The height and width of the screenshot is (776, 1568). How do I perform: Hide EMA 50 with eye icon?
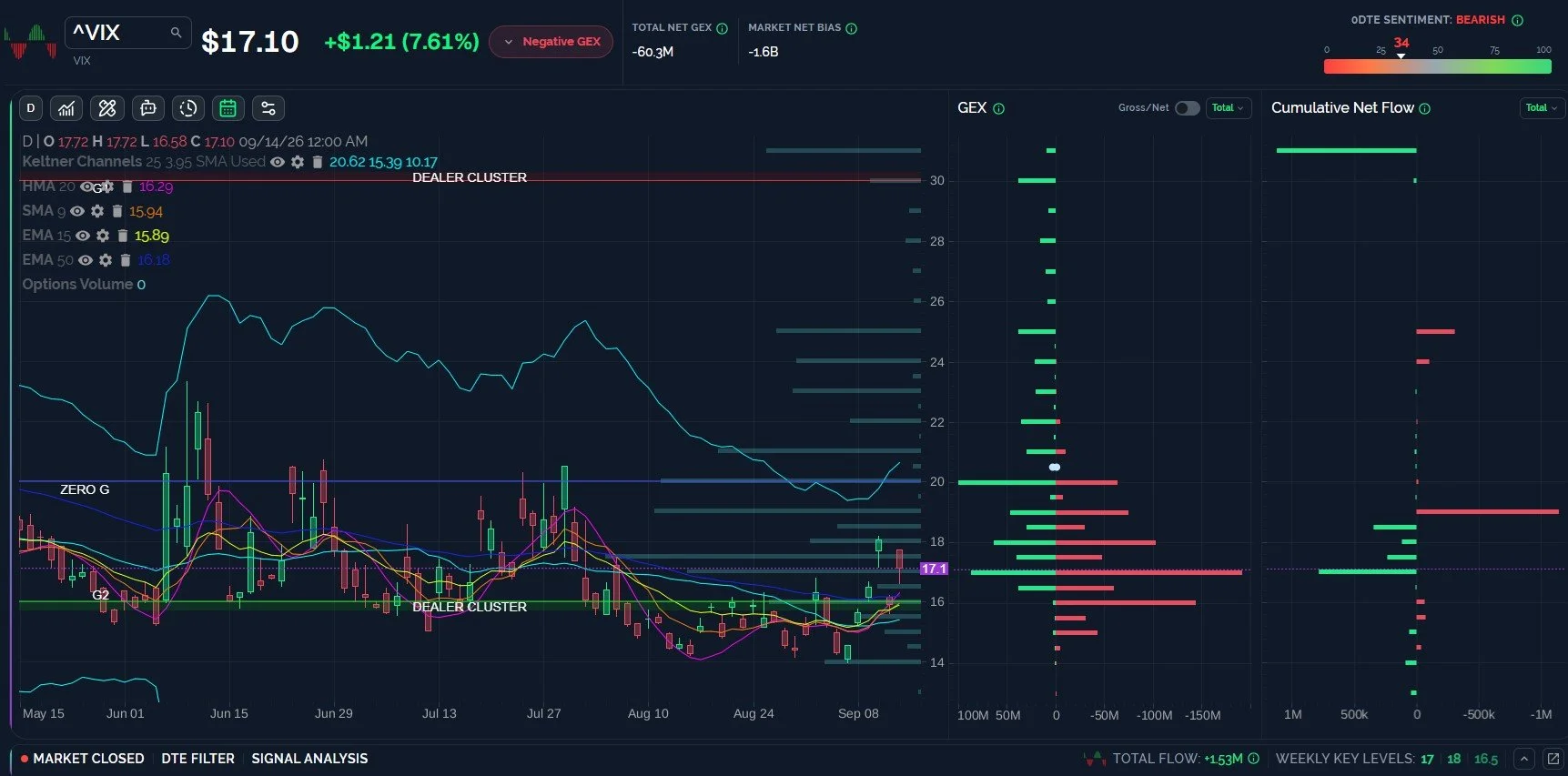(86, 260)
